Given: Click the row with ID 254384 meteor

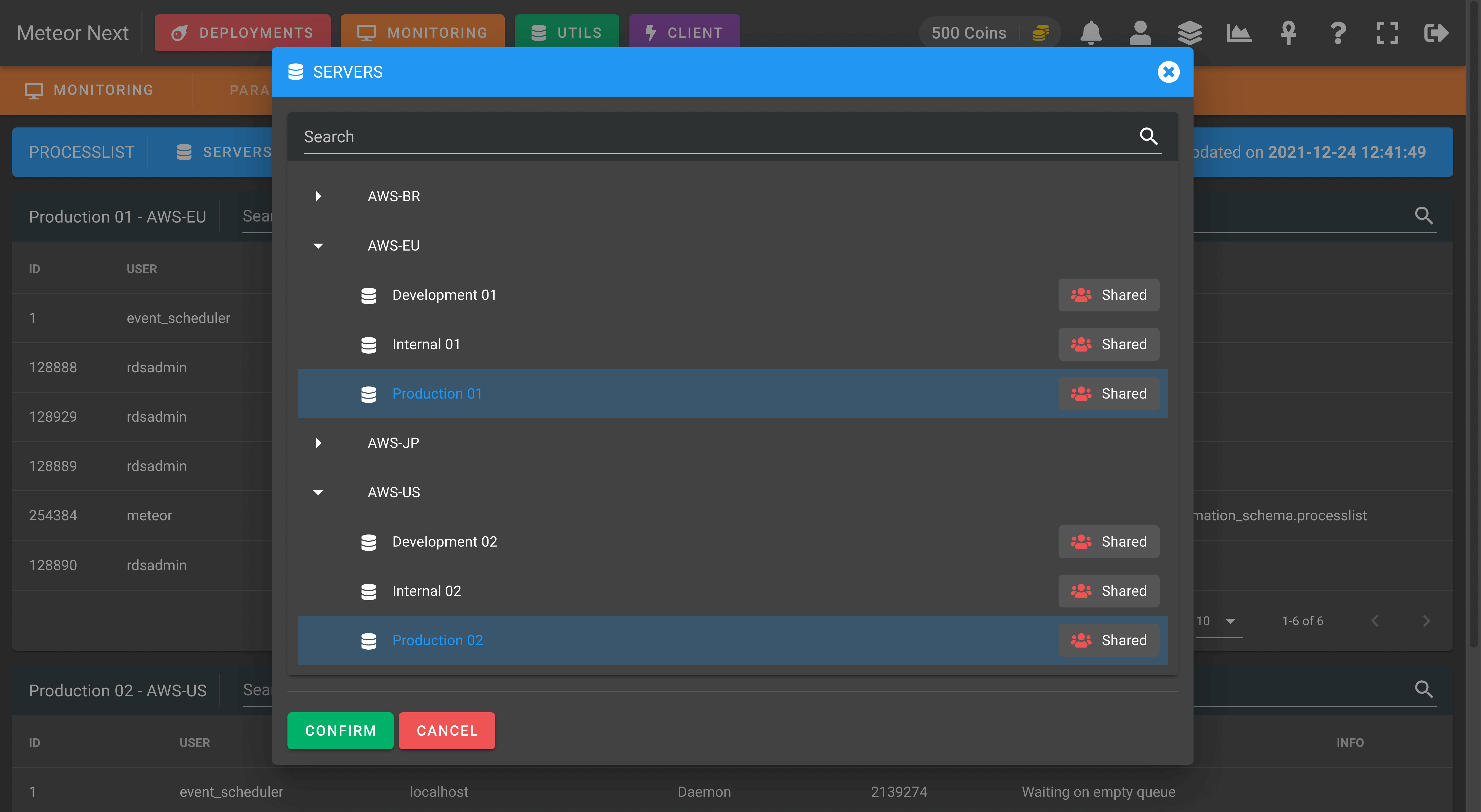Looking at the screenshot, I should coord(142,515).
